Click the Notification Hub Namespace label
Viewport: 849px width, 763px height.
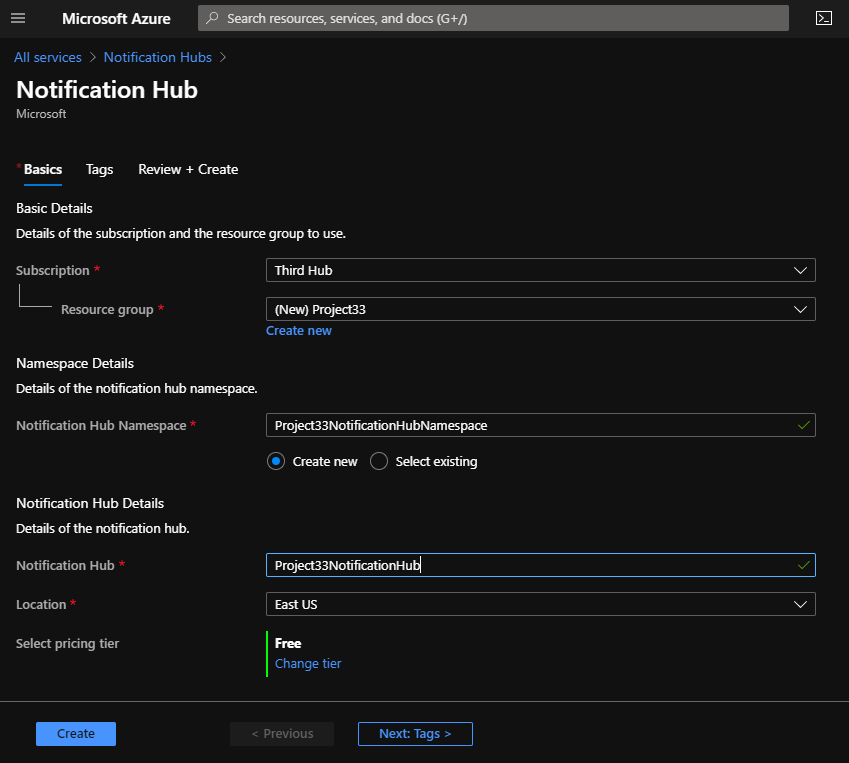(101, 426)
